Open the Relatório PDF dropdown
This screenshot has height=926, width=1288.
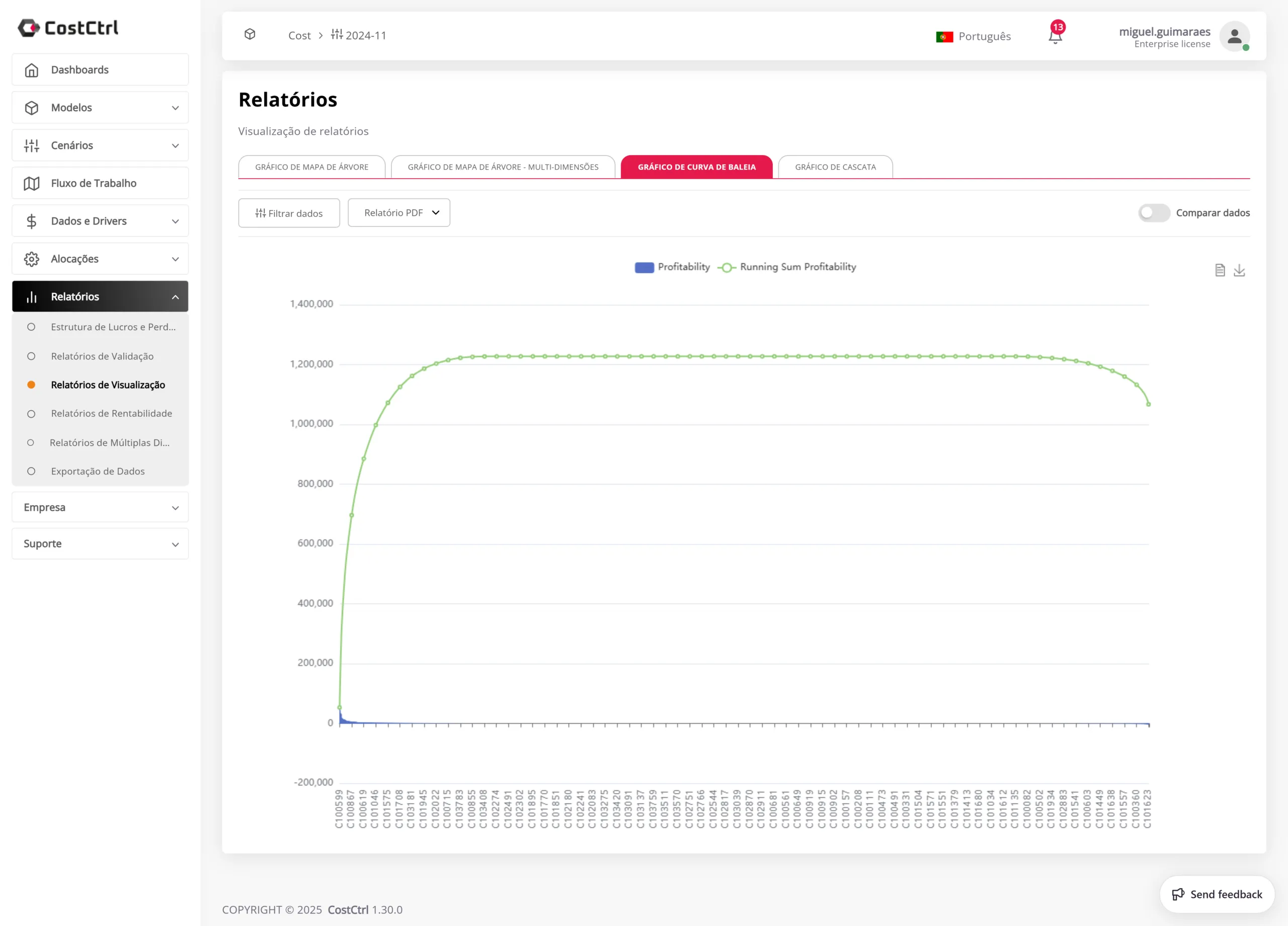(398, 212)
